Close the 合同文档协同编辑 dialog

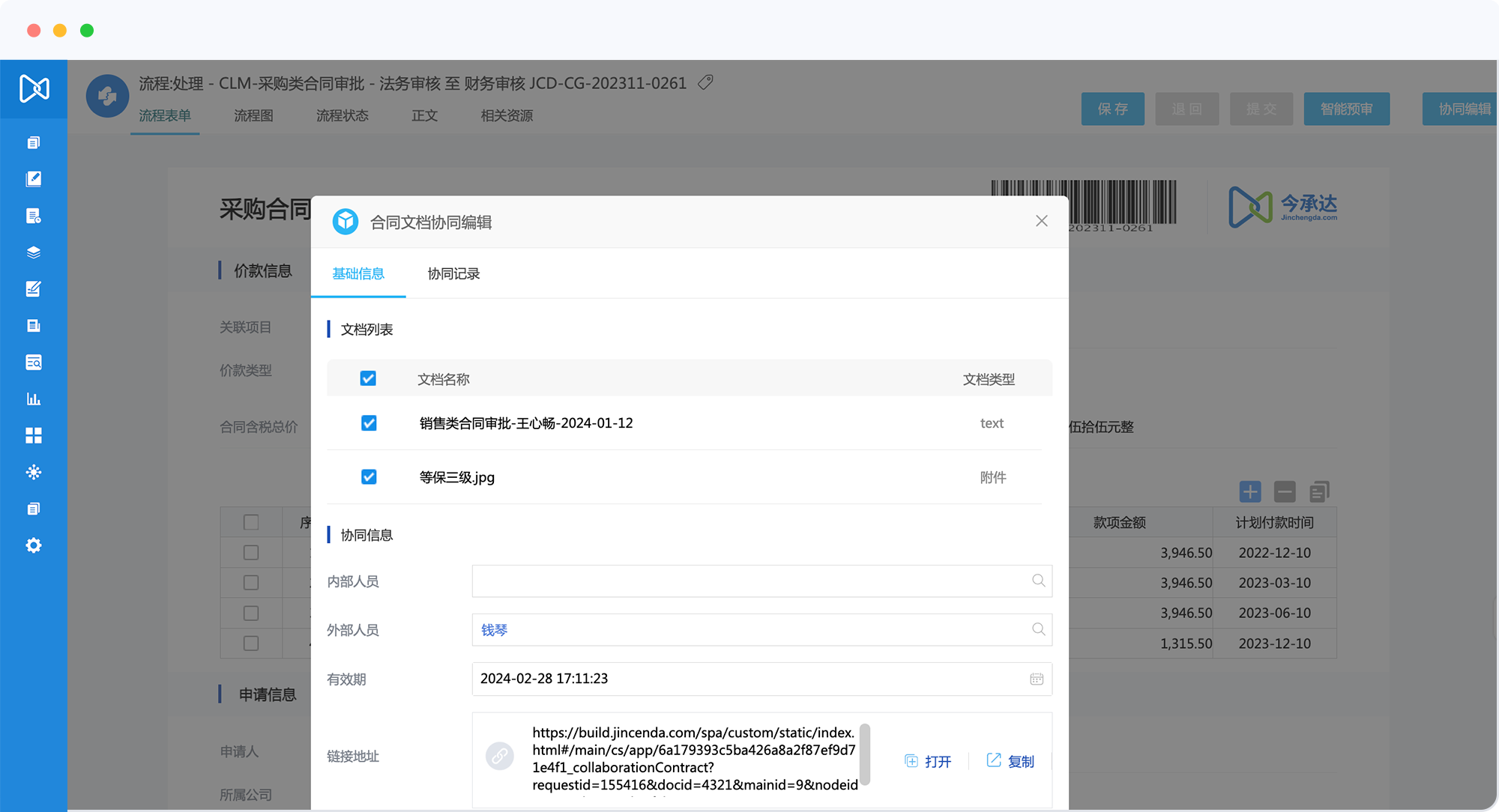coord(1041,221)
